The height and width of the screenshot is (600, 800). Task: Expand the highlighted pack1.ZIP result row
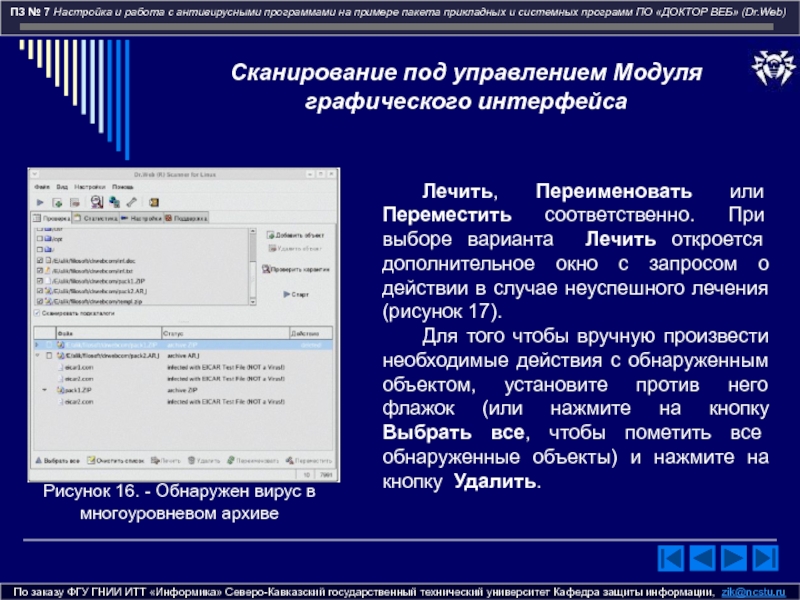click(37, 345)
